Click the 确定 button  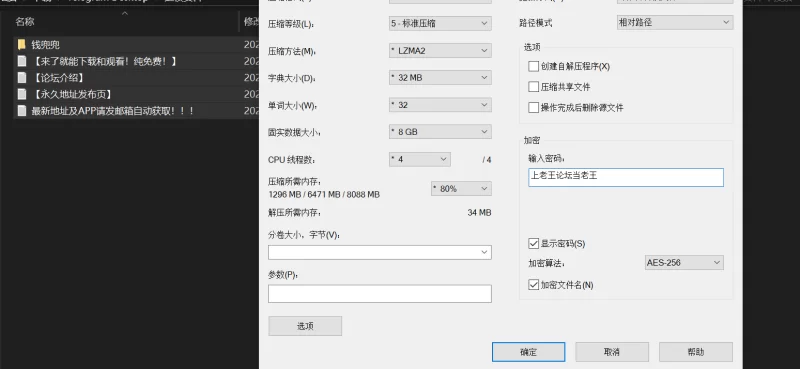(x=529, y=352)
